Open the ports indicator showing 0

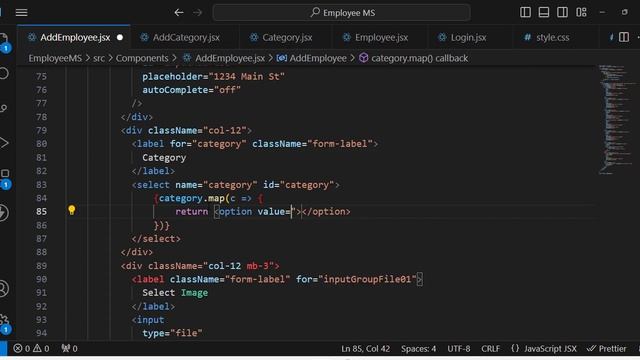69,349
